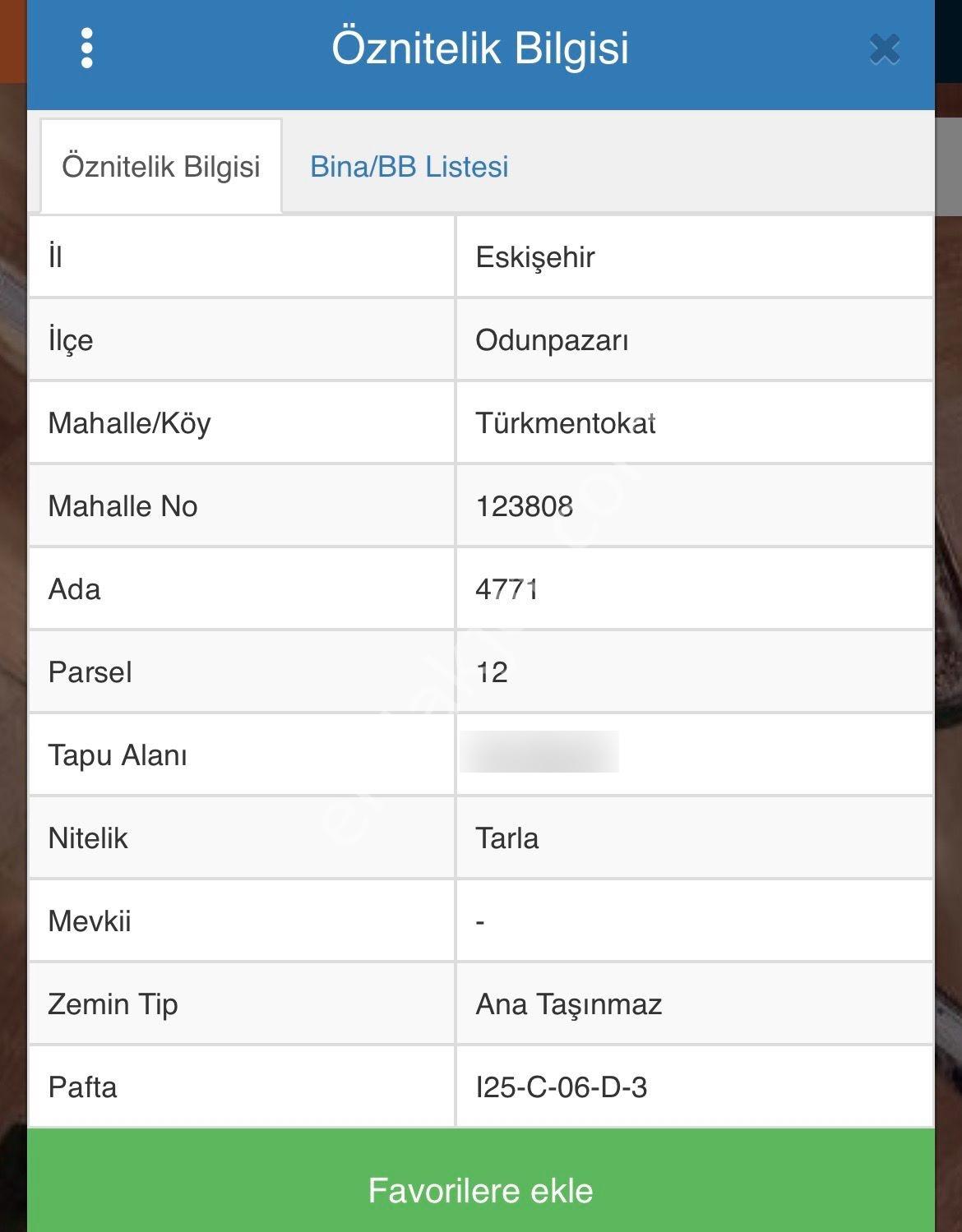Viewport: 962px width, 1232px height.
Task: Click the Mahalle No value 123808
Action: tap(524, 506)
